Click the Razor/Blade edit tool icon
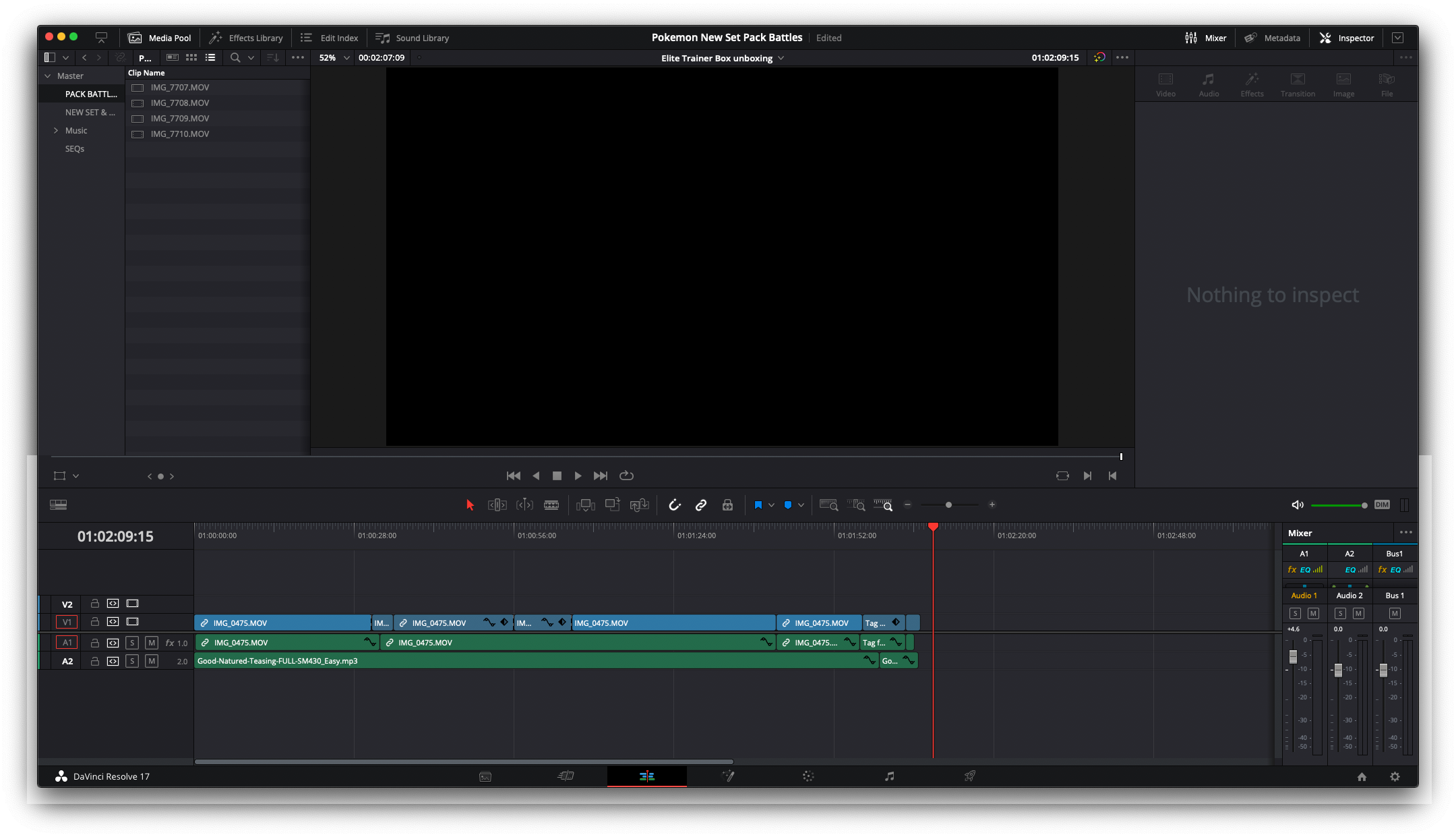 tap(550, 504)
